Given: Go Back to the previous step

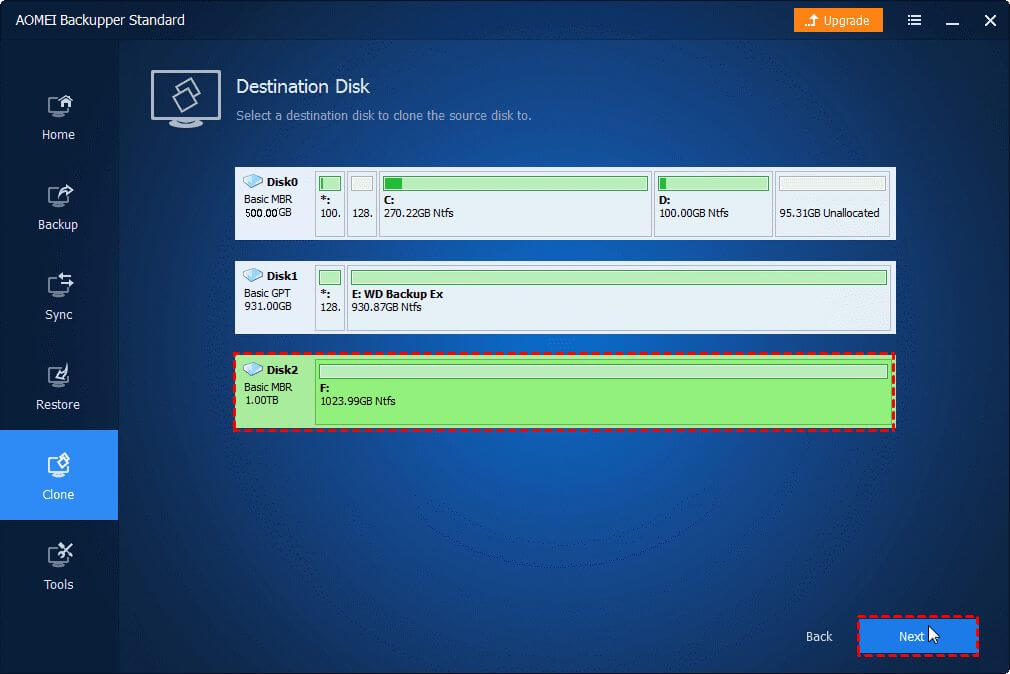Looking at the screenshot, I should [x=819, y=637].
